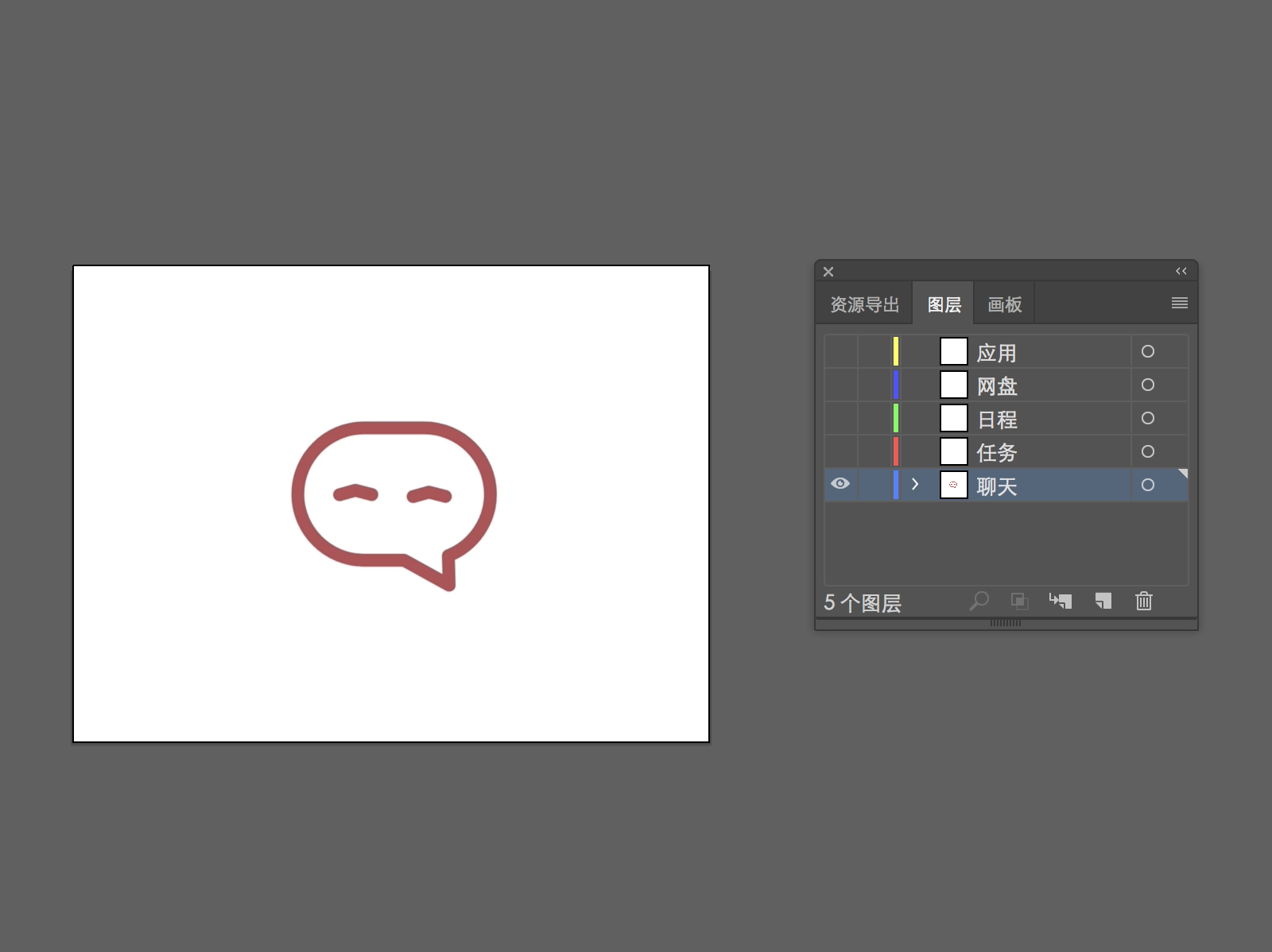
Task: Click the left eye stroke in bubble
Action: pyautogui.click(x=355, y=493)
